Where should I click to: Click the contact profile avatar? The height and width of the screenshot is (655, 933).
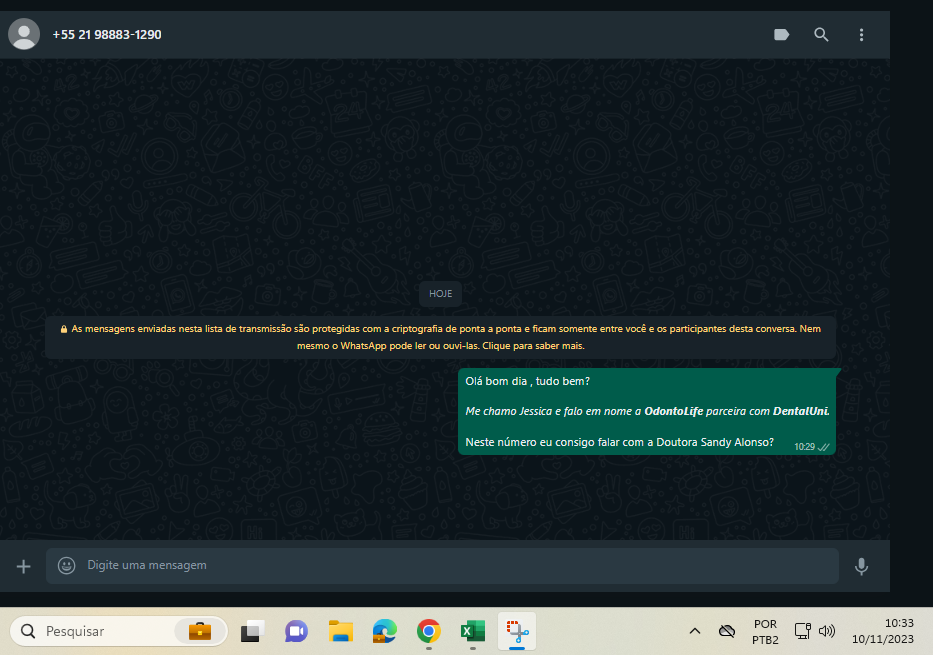pyautogui.click(x=24, y=35)
